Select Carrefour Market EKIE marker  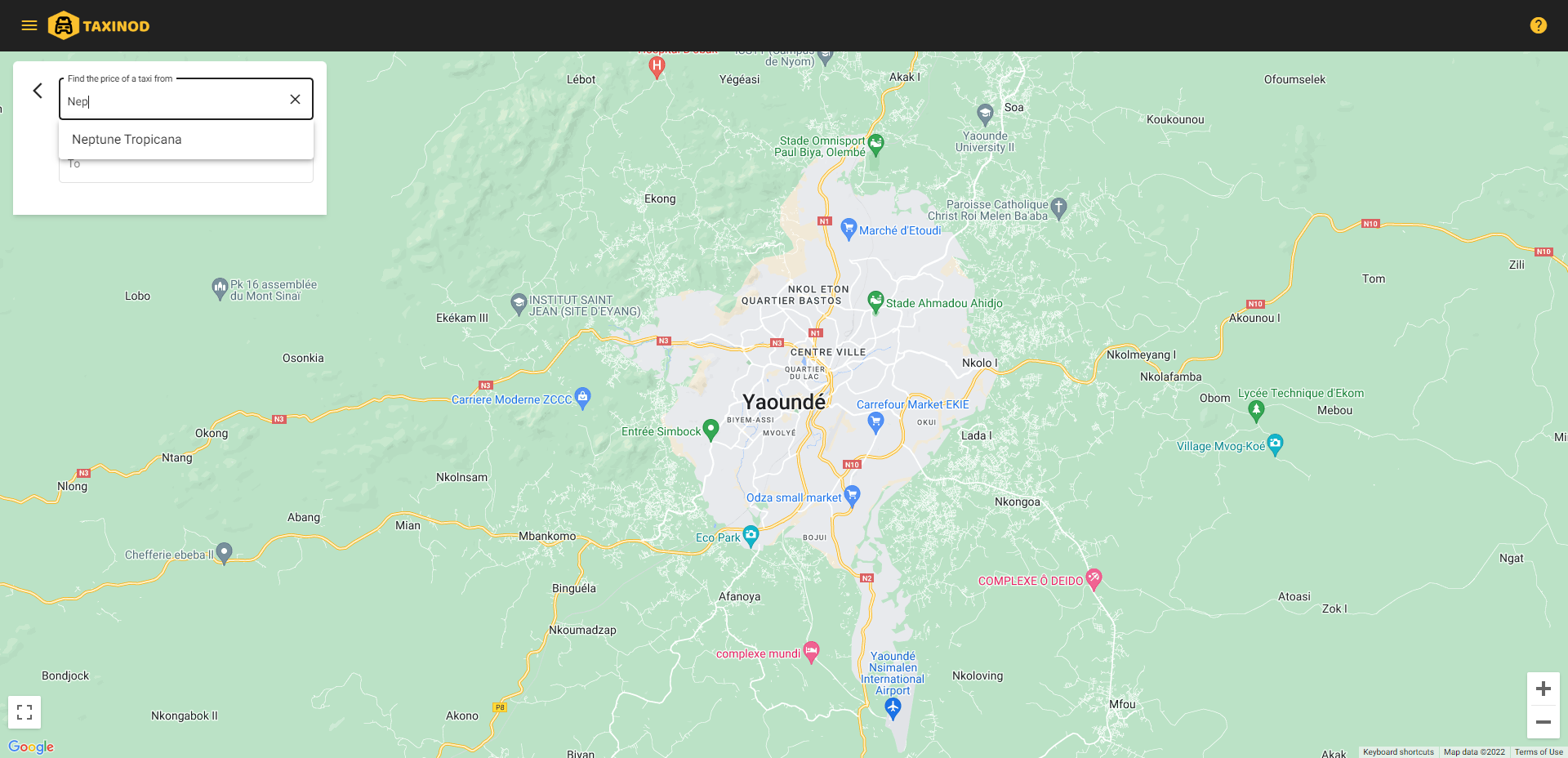[x=875, y=422]
